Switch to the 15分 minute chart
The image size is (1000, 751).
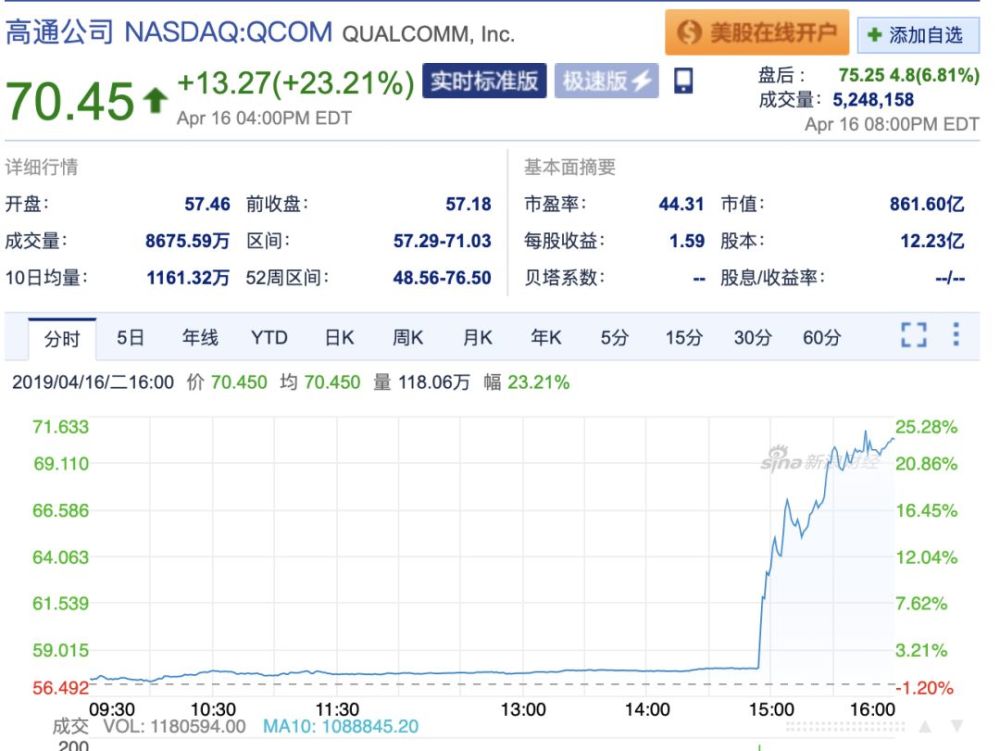click(x=683, y=338)
